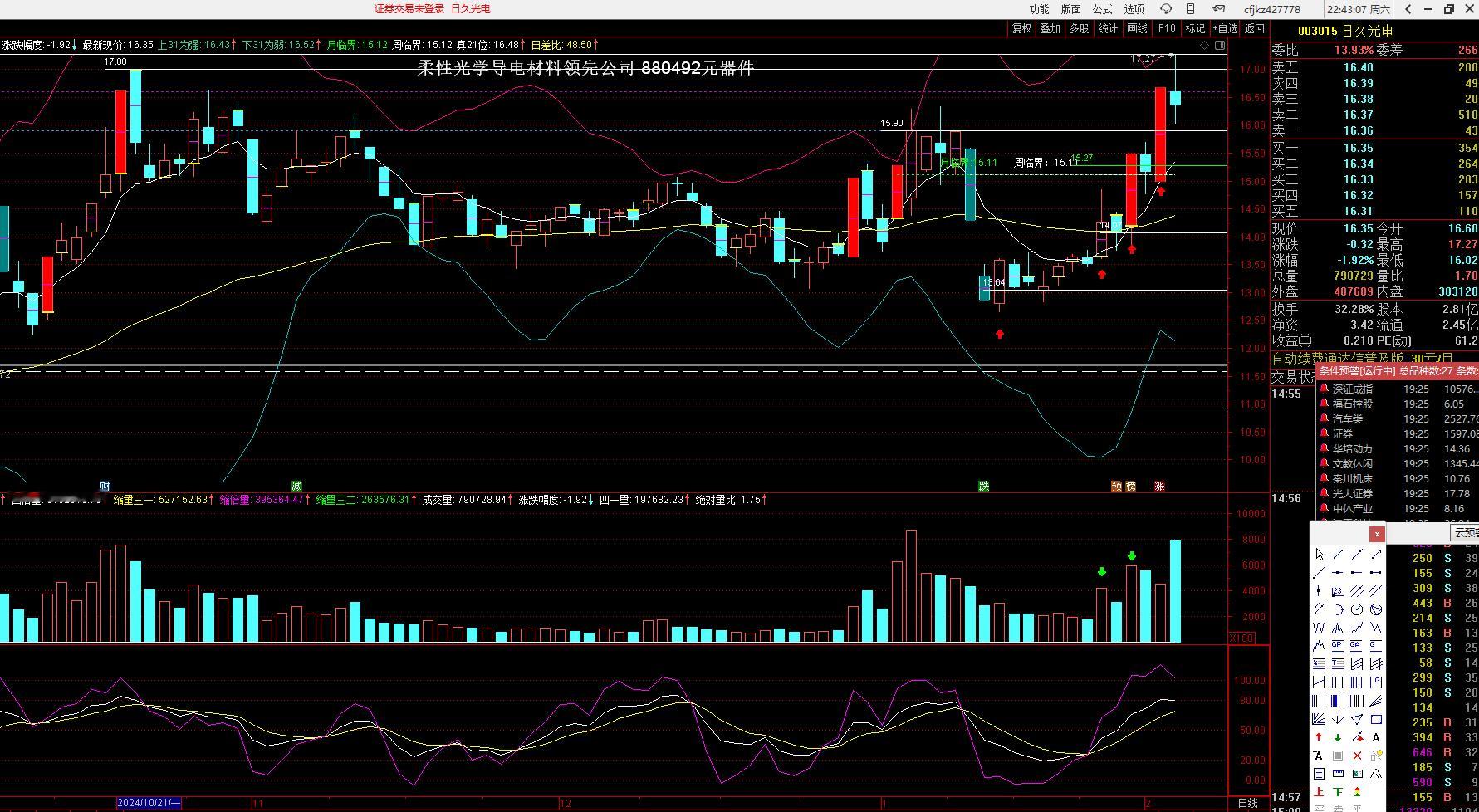Pick the arrow-headed line tool in palette
Screen dimensions: 1479x812
tap(1376, 554)
